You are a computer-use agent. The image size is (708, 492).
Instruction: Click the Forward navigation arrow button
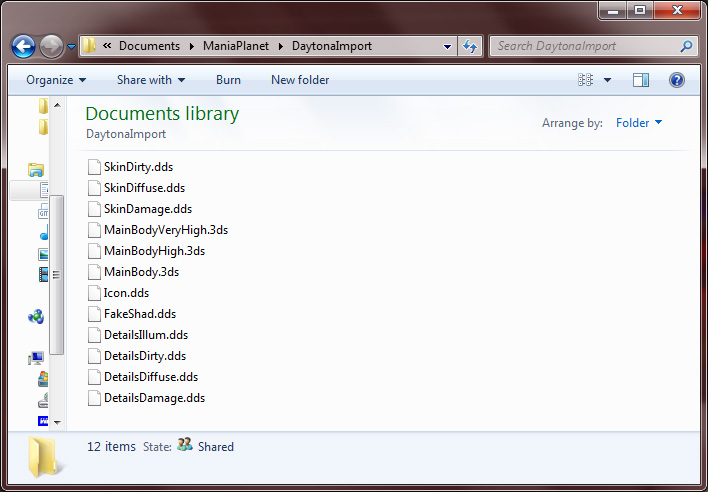point(51,46)
